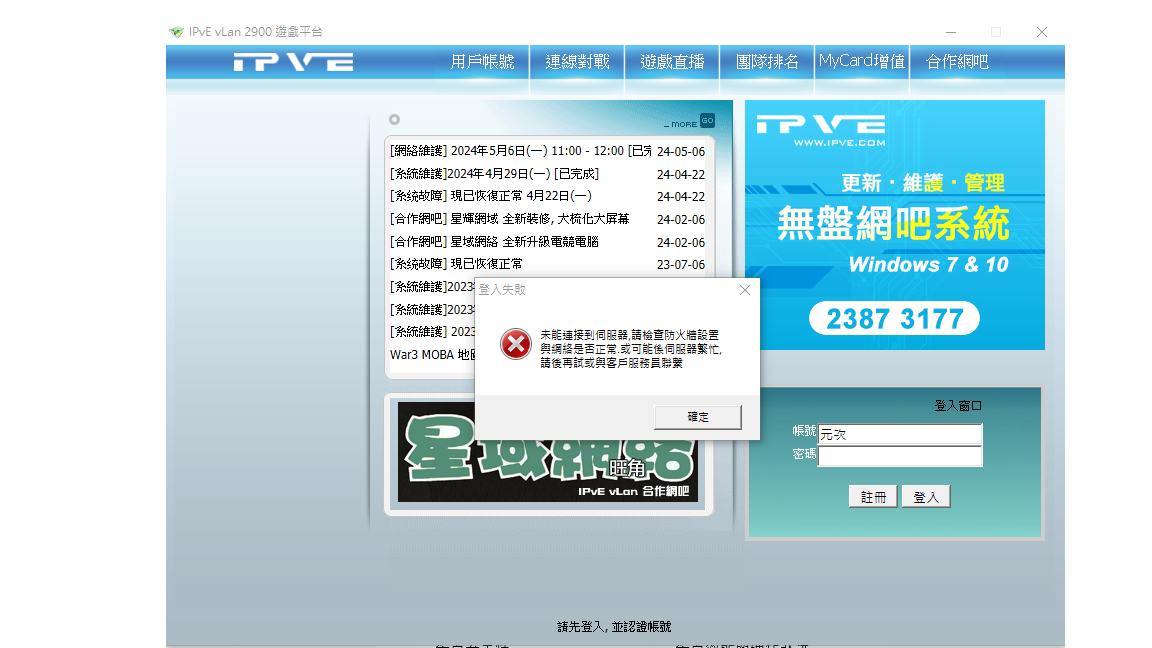1152x648 pixels.
Task: Go to the MyCard增值 tab
Action: pyautogui.click(x=862, y=62)
